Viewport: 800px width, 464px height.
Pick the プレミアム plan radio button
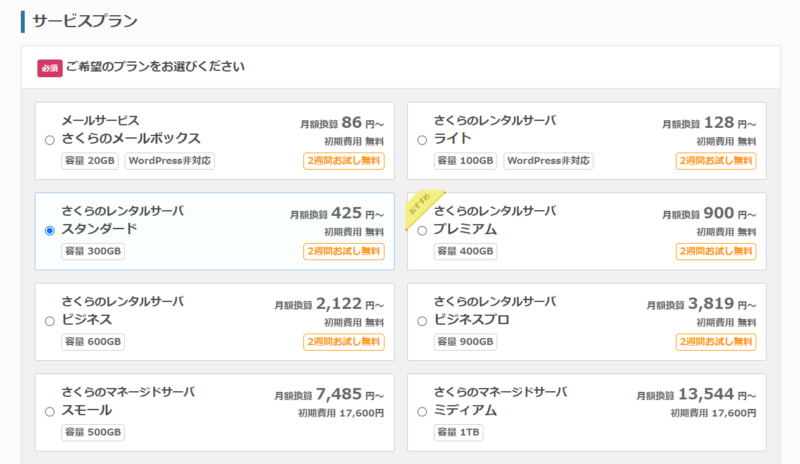421,230
